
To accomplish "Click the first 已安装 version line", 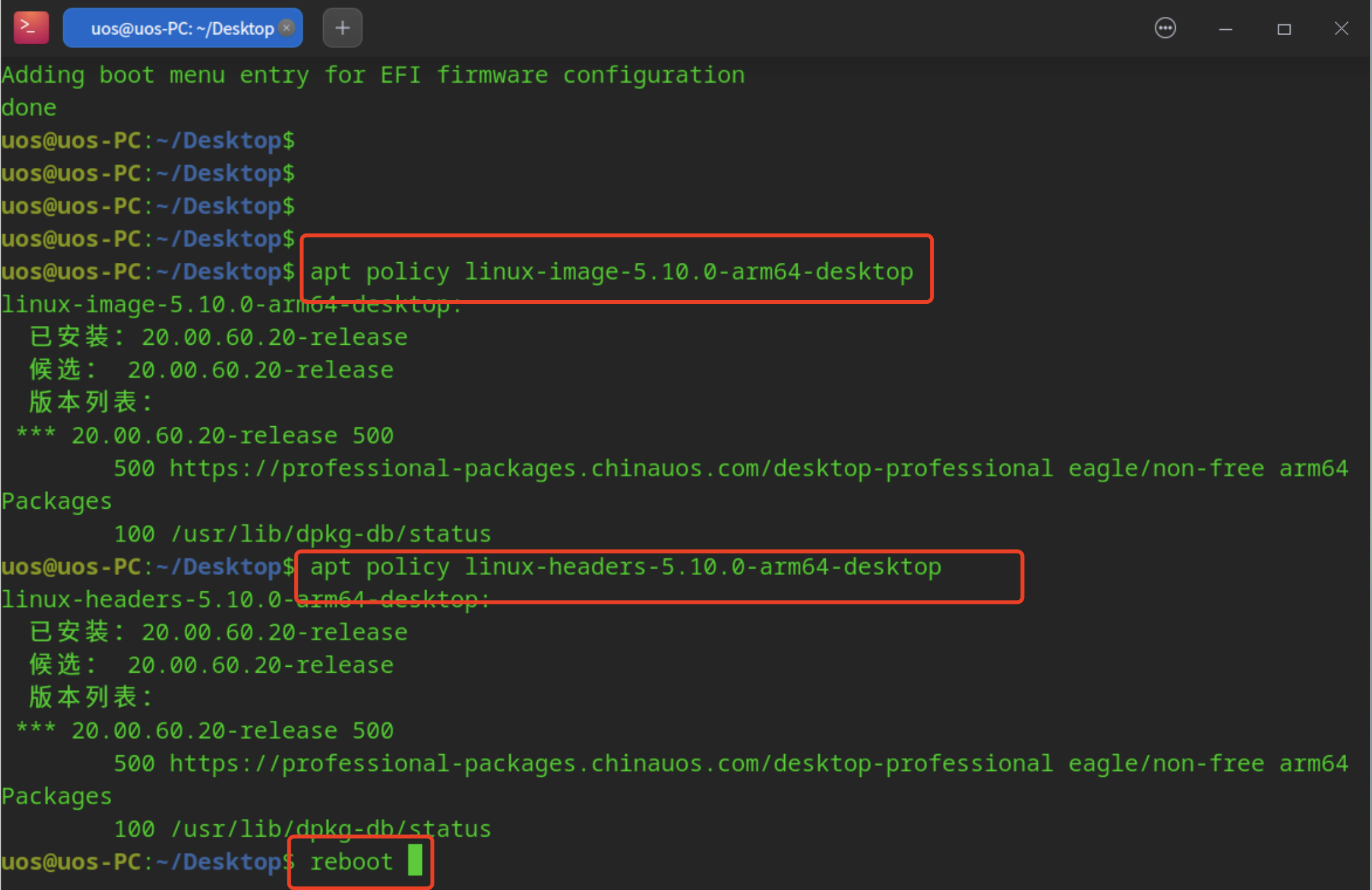I will (x=218, y=337).
